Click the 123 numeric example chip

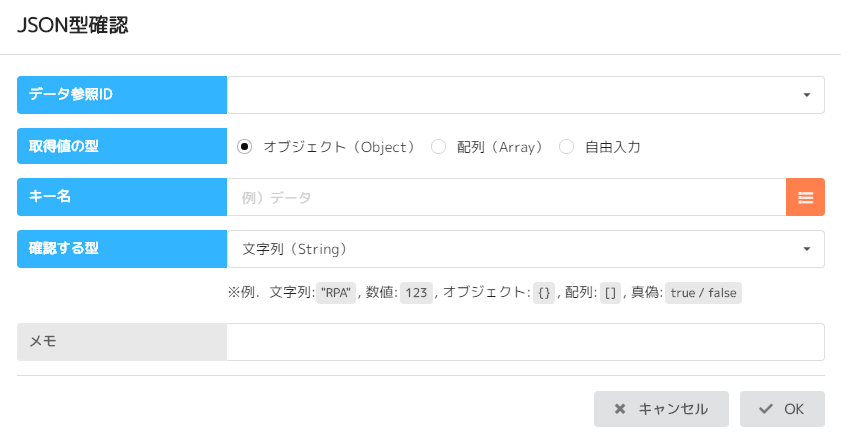click(417, 294)
